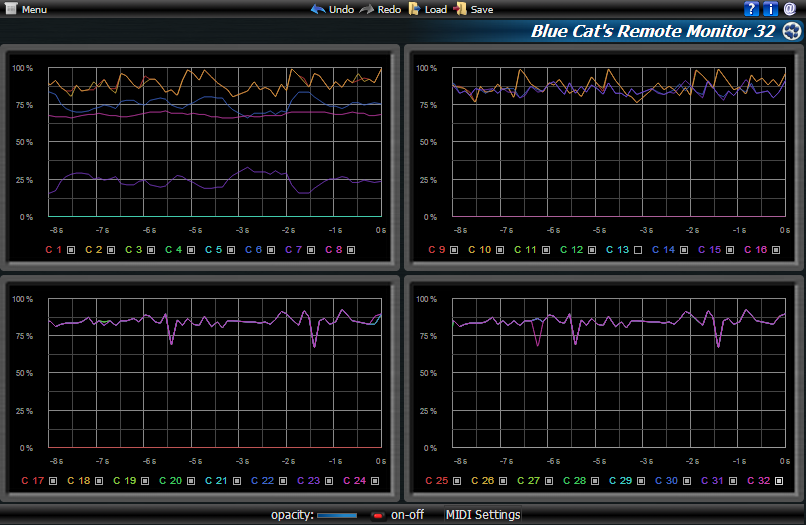Toggle the C 7 curve checkbox
Viewport: 806px width, 525px height.
312,249
